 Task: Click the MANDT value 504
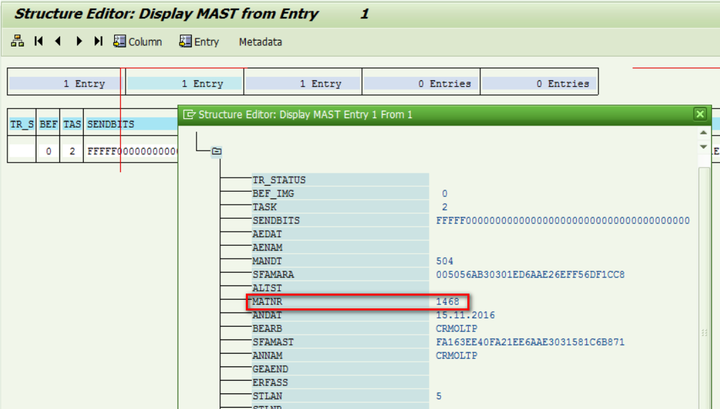point(444,261)
